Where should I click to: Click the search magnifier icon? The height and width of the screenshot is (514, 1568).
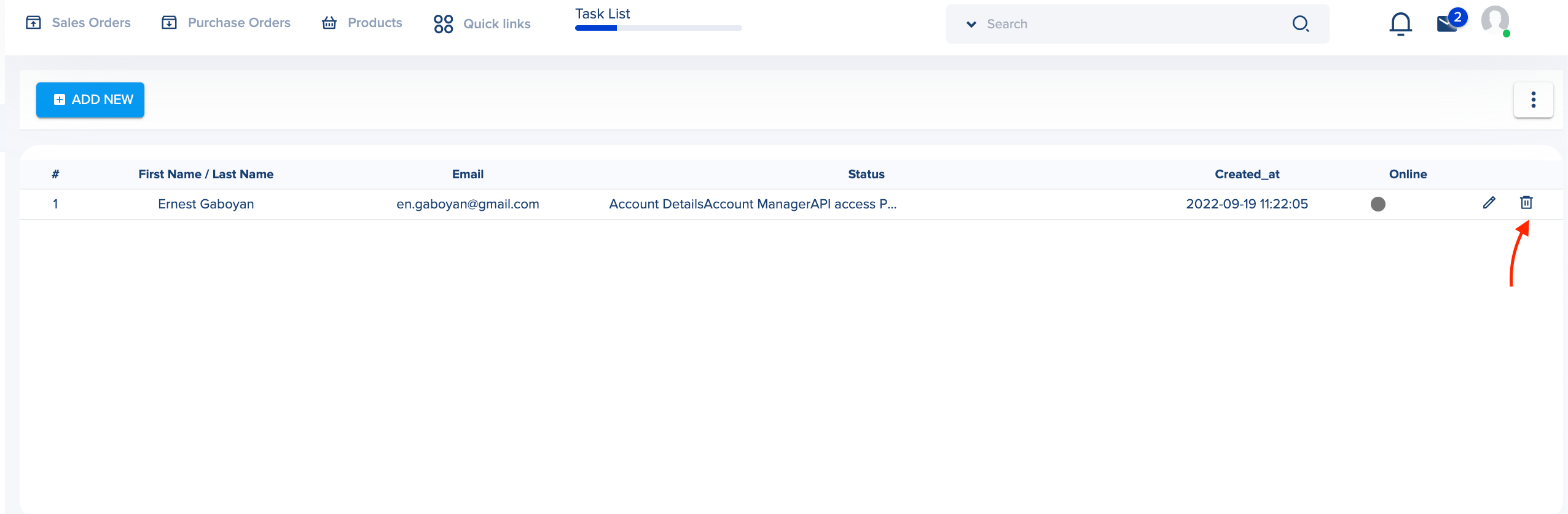pyautogui.click(x=1300, y=24)
